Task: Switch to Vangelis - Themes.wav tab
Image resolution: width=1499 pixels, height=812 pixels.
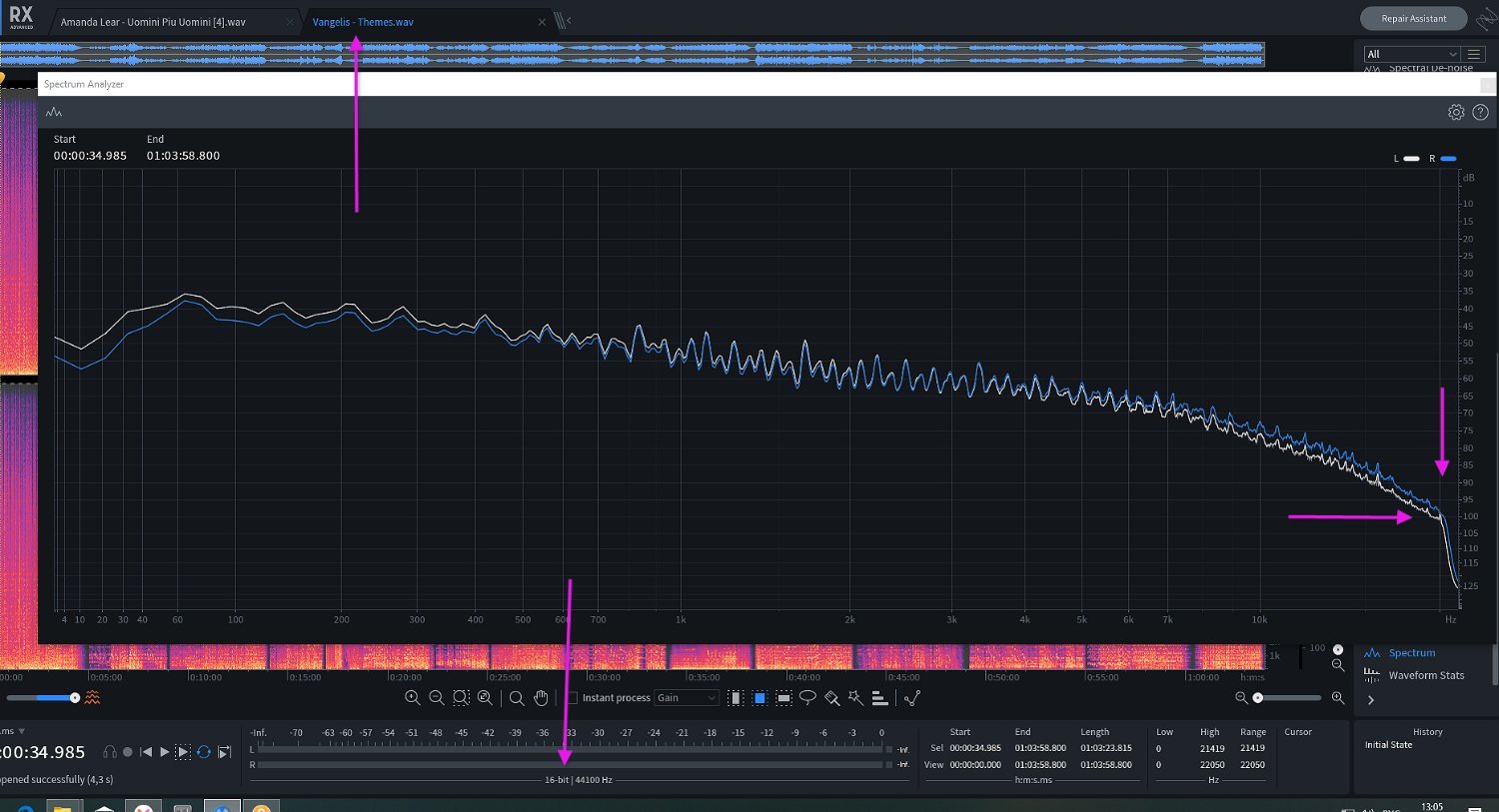Action: (x=363, y=22)
